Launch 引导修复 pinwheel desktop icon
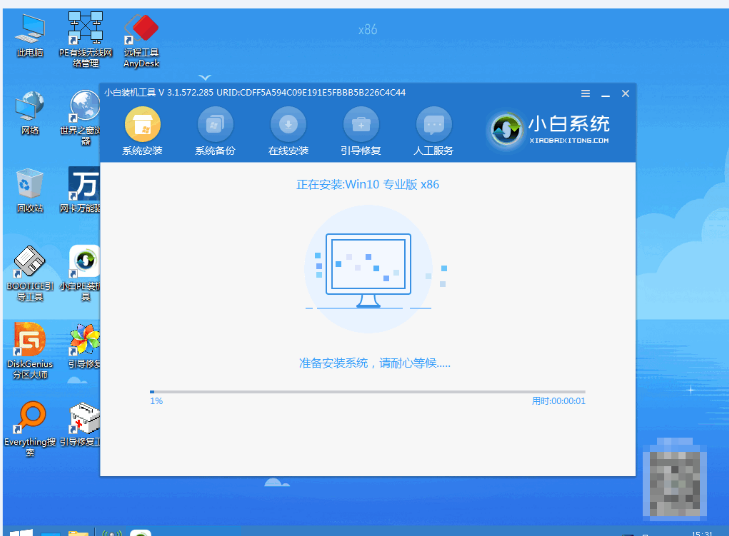 coord(84,346)
